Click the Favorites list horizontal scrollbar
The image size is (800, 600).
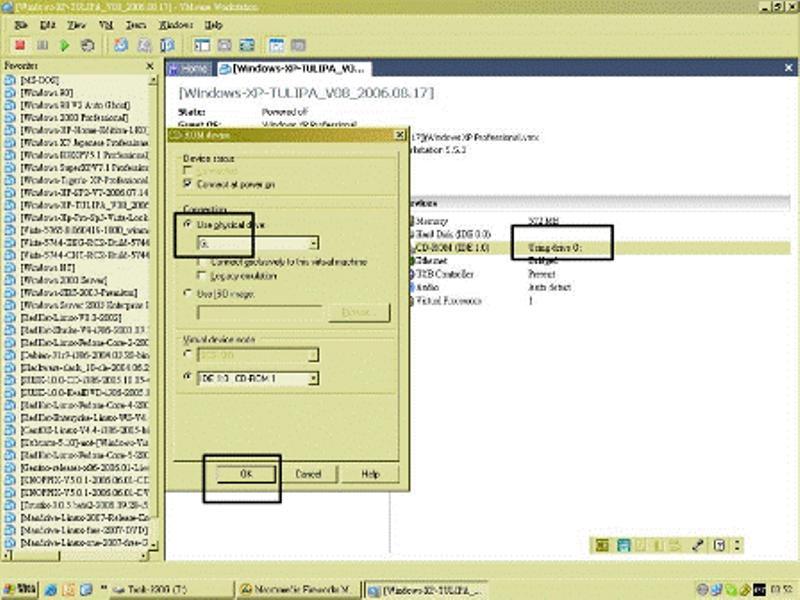click(x=75, y=555)
